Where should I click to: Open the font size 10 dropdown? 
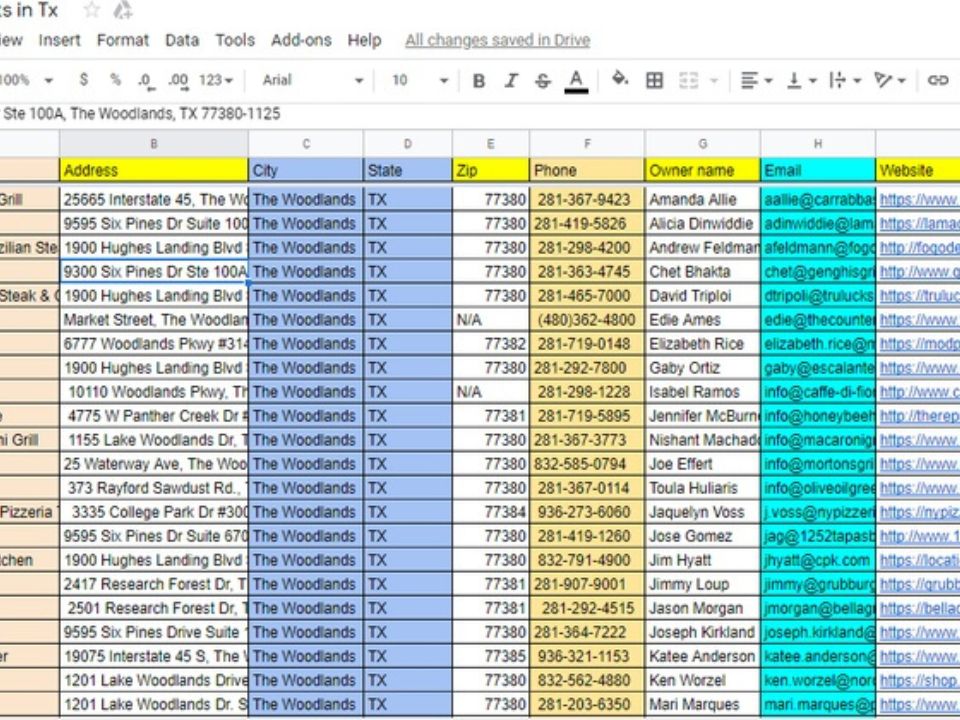(420, 80)
